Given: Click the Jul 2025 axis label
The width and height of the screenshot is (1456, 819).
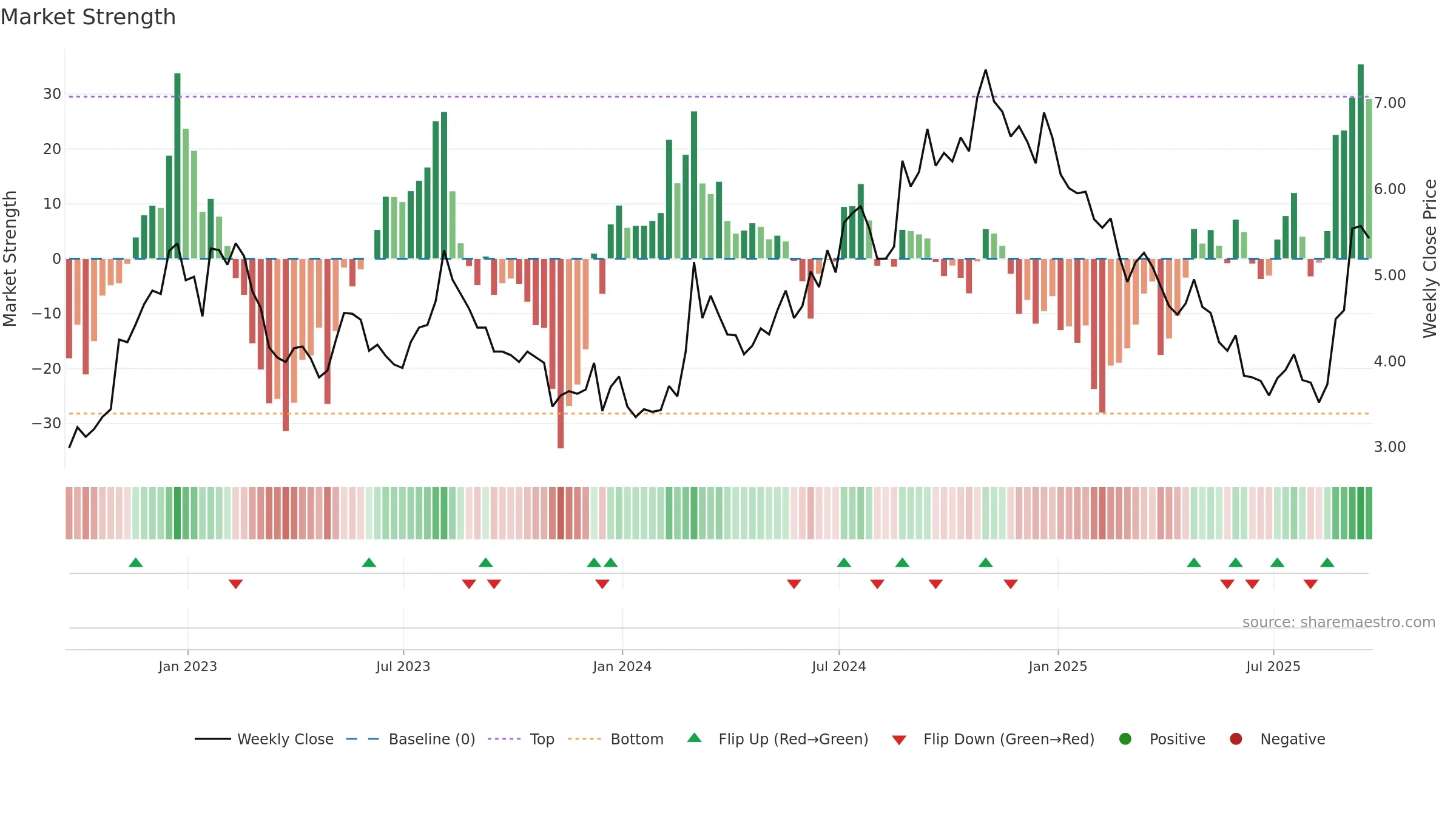Looking at the screenshot, I should point(1273,667).
